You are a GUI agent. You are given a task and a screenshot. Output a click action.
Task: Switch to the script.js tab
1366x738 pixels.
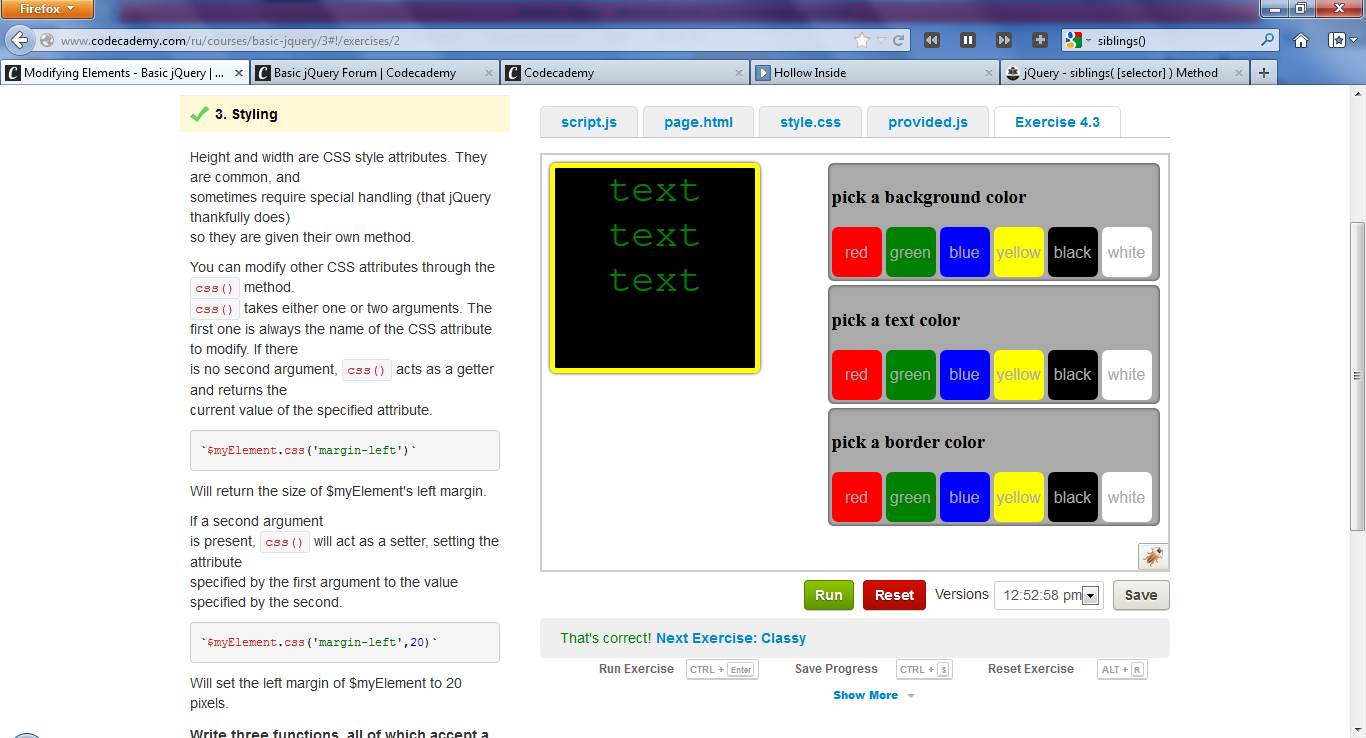pos(589,122)
